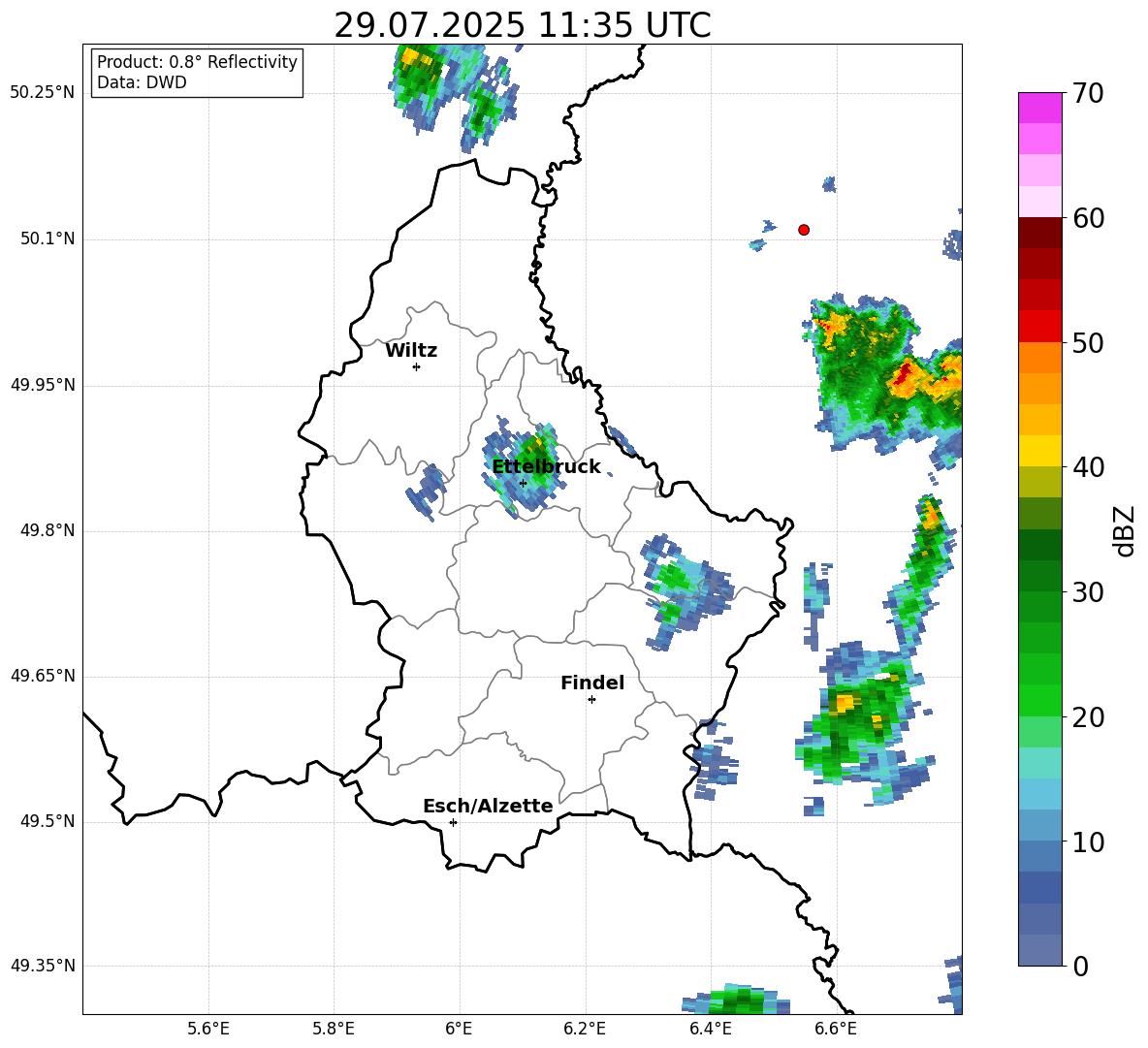Click the red dot marker near 50.1°N
The width and height of the screenshot is (1148, 1048).
point(804,230)
